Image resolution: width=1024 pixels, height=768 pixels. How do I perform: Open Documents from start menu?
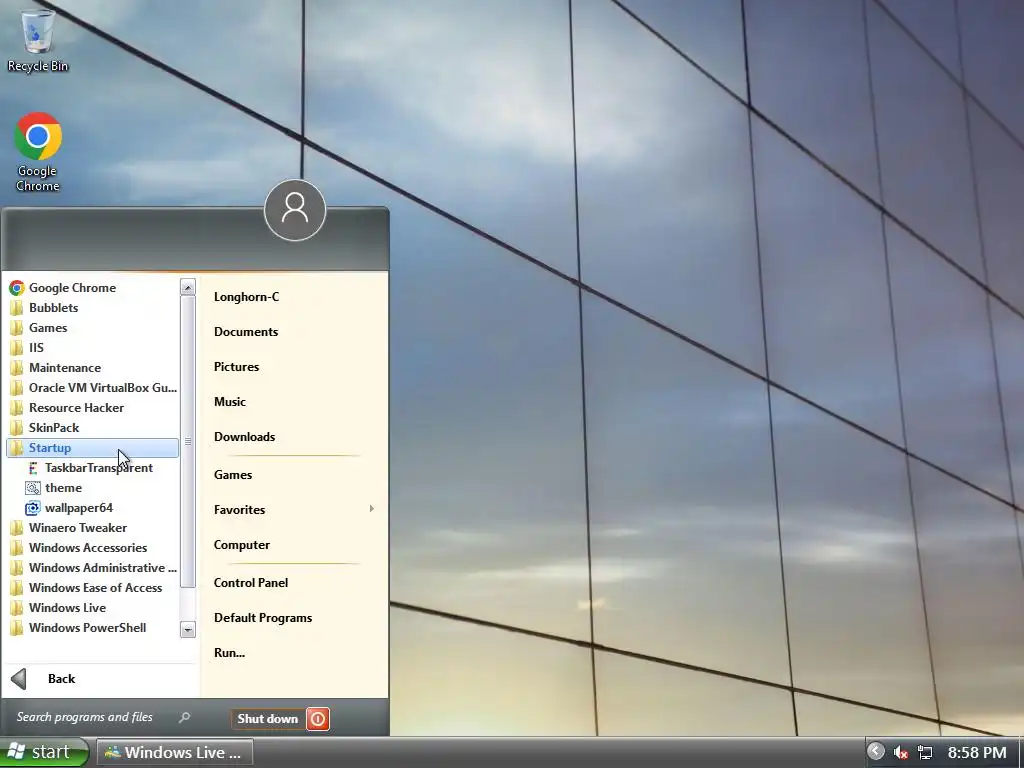[246, 332]
